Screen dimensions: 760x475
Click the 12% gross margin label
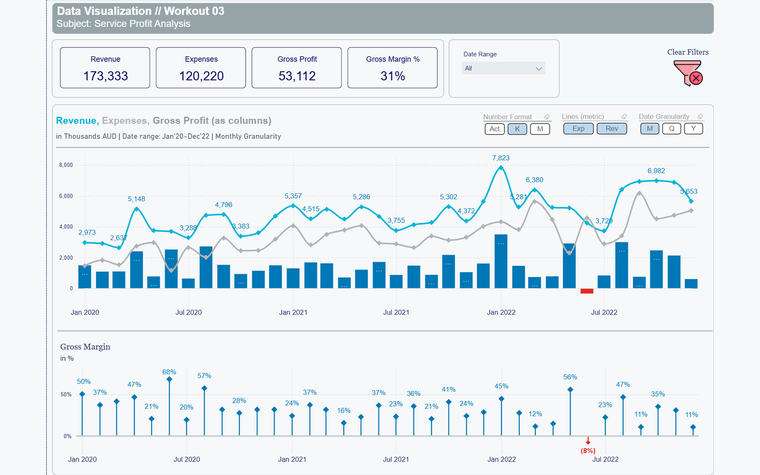535,414
